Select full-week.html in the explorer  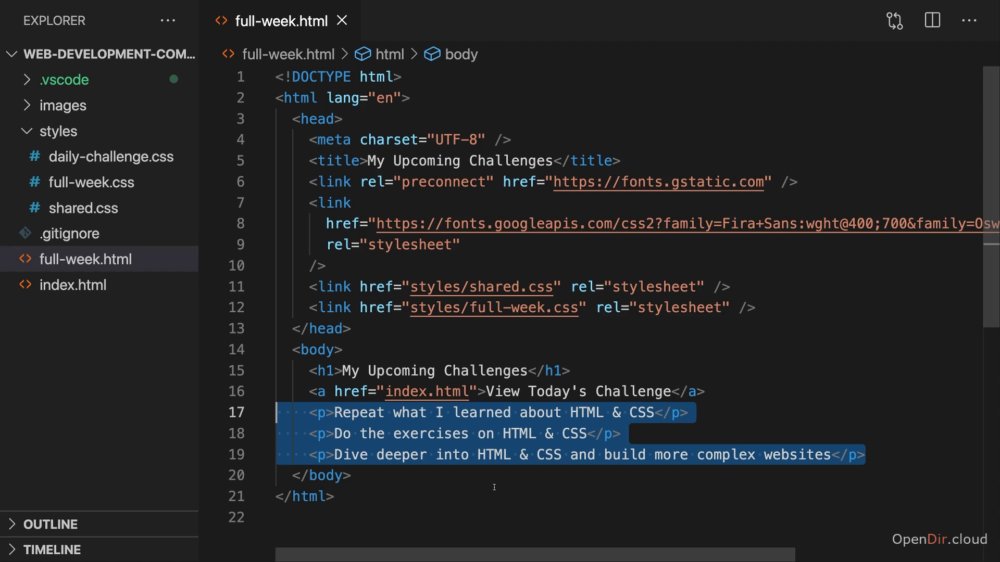click(85, 259)
